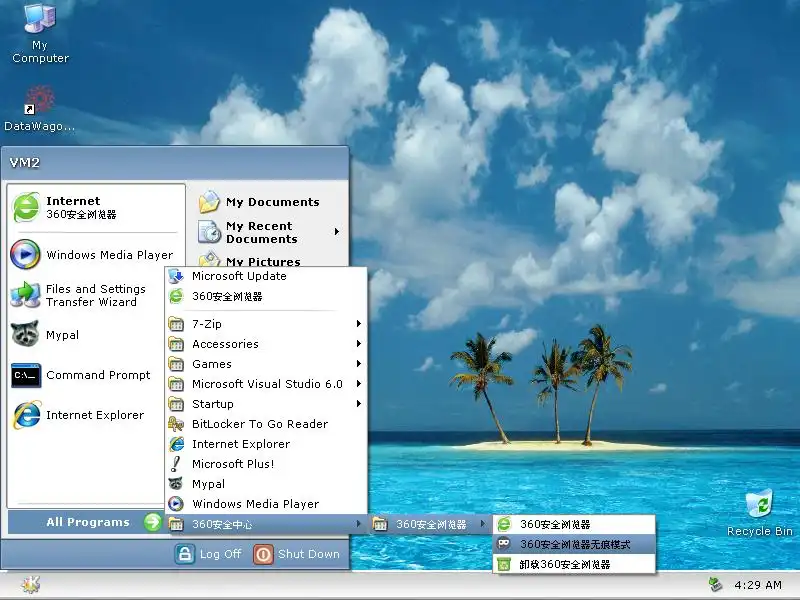Select the 360安全浏览器 entry below Microsoft Update
Image resolution: width=800 pixels, height=600 pixels.
[x=266, y=296]
